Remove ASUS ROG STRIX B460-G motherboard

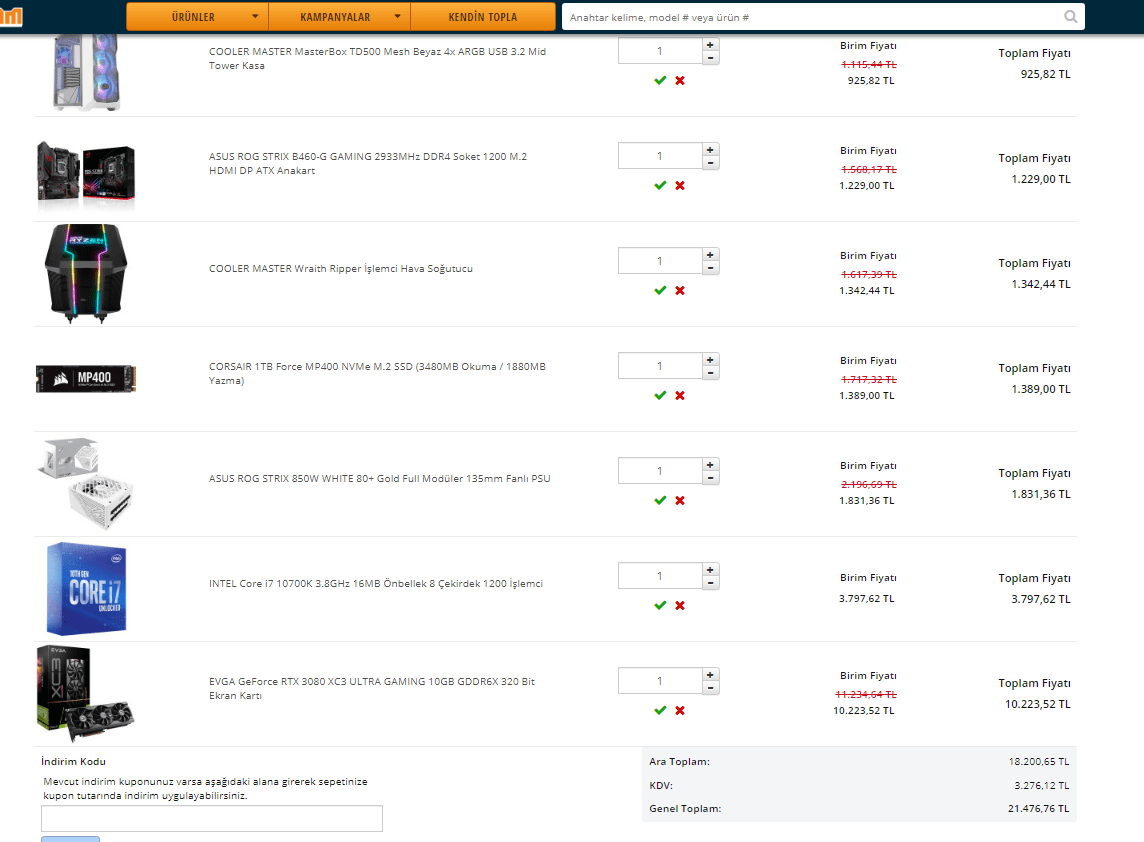point(680,185)
